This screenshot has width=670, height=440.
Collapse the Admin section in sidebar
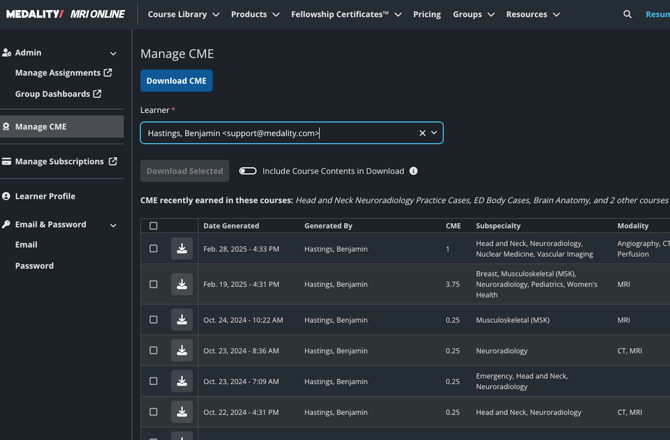[x=113, y=53]
